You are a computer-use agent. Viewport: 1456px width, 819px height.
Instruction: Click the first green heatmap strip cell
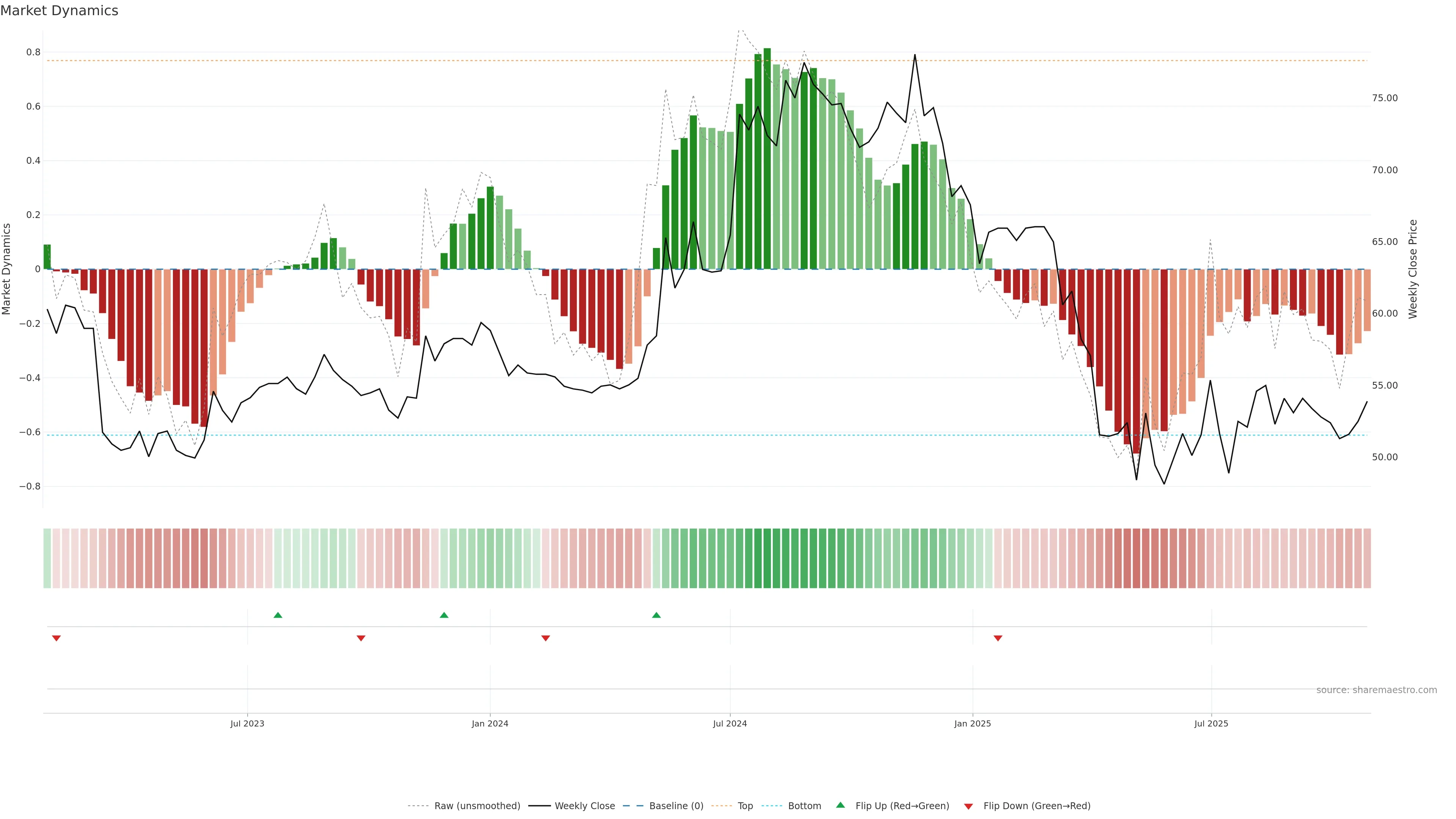(x=47, y=559)
